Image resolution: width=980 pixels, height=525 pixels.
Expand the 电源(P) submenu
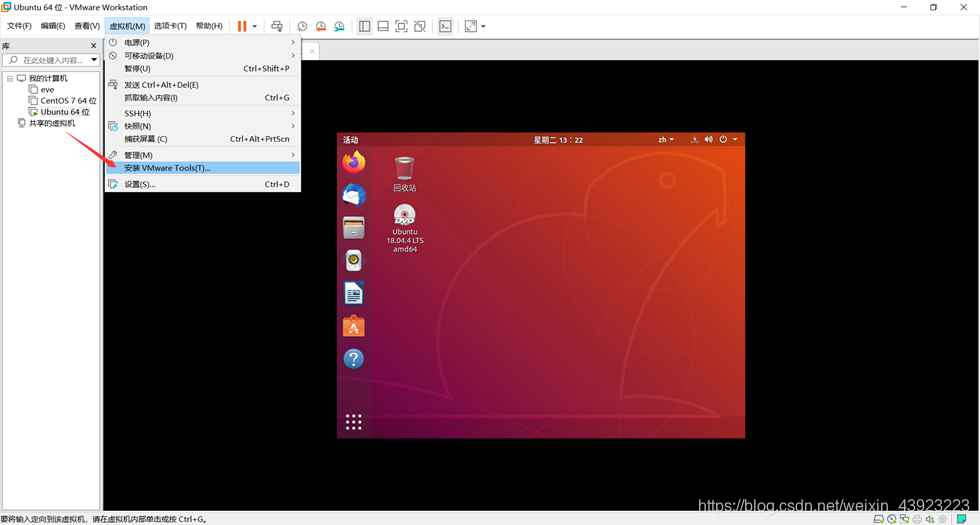point(203,42)
